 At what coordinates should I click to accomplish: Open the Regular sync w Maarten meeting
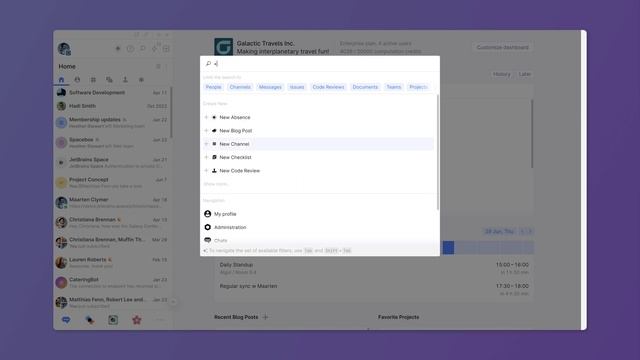pos(374,289)
